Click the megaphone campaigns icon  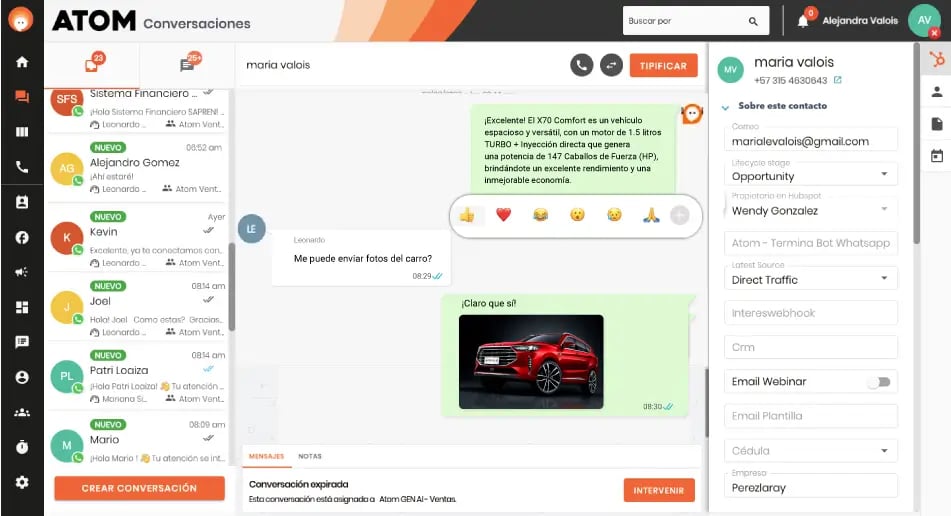pos(22,272)
